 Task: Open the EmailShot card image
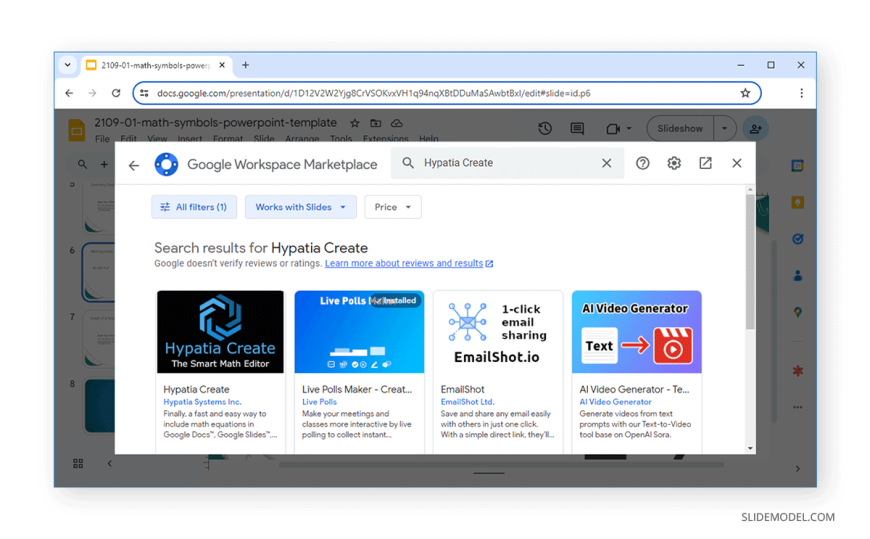point(498,332)
